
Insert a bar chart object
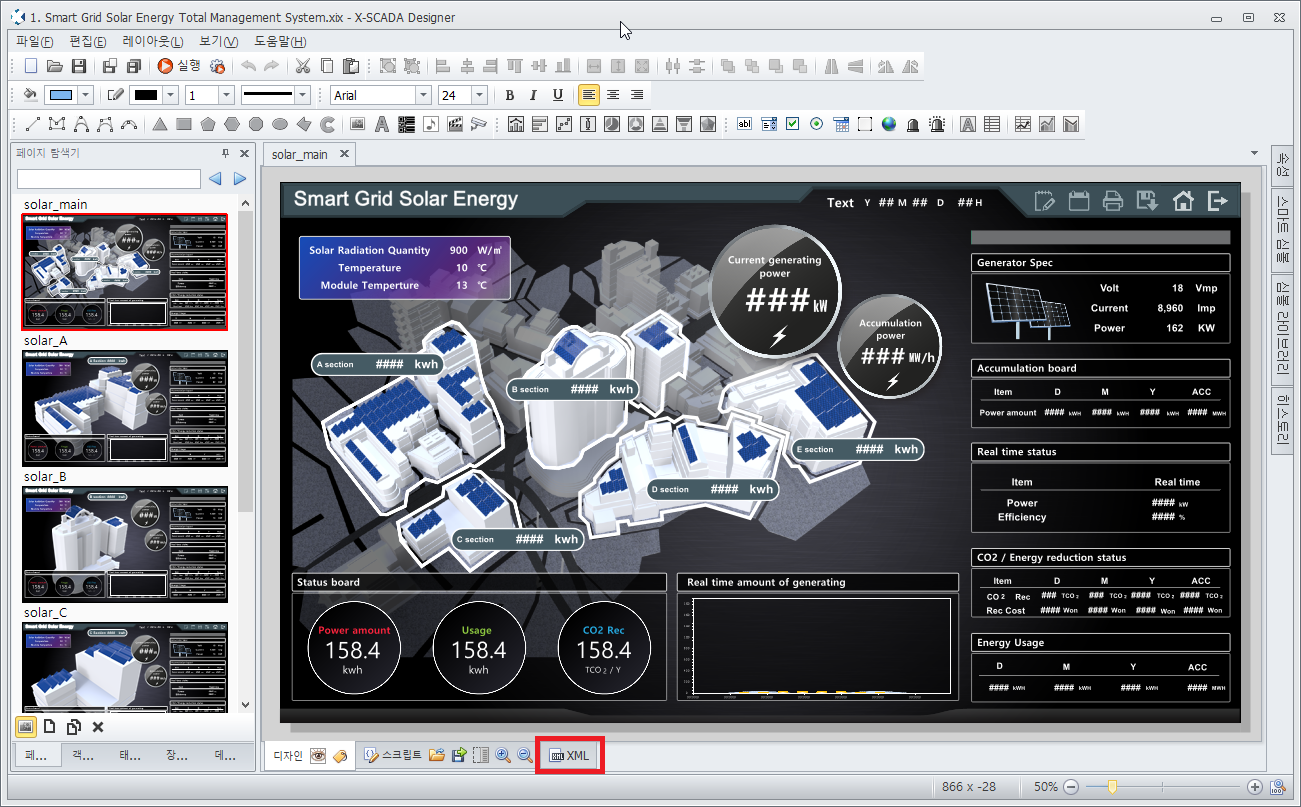click(540, 124)
